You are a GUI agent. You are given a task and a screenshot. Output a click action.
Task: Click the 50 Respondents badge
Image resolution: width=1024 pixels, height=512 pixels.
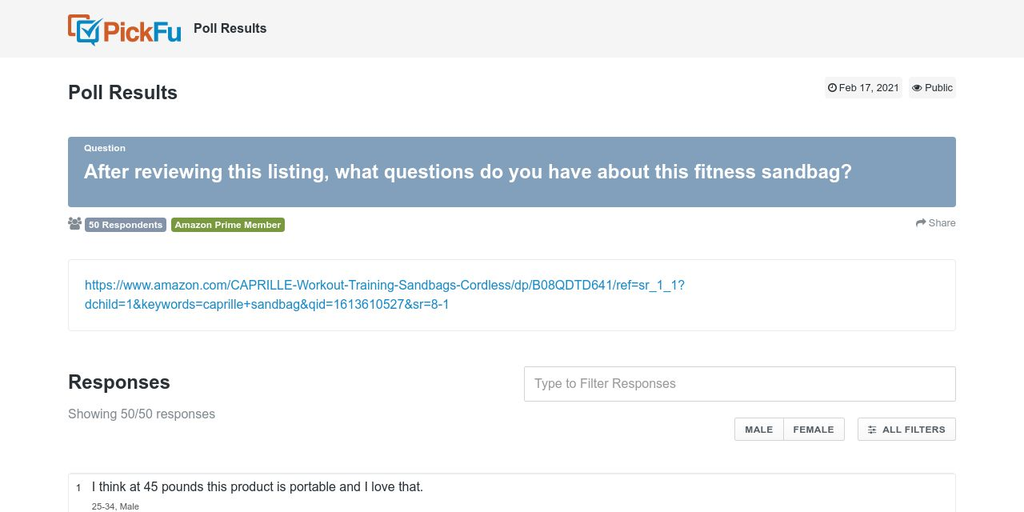[125, 225]
